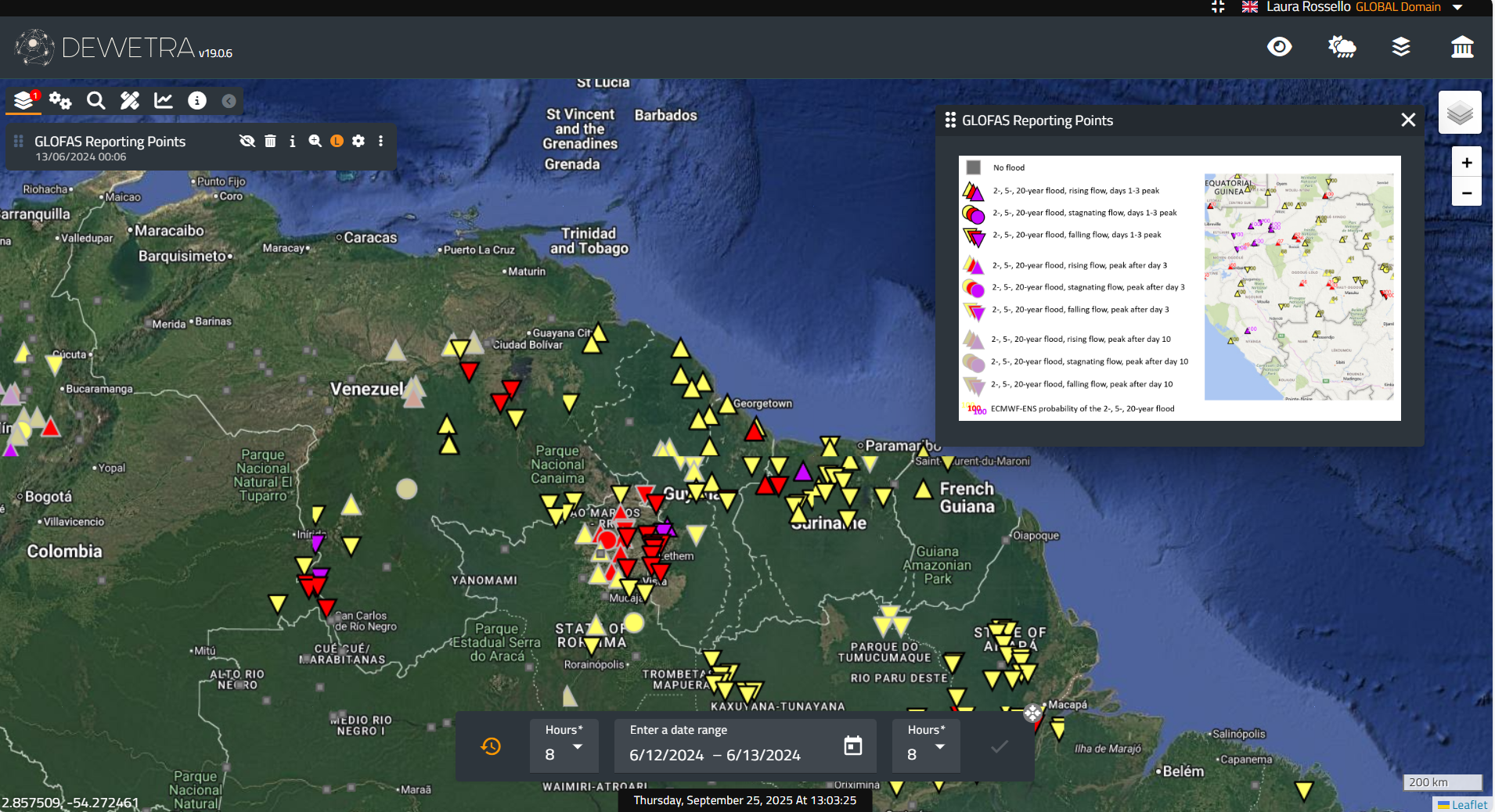The height and width of the screenshot is (812, 1495).
Task: Switch to the search tab in toolbar
Action: (x=95, y=100)
